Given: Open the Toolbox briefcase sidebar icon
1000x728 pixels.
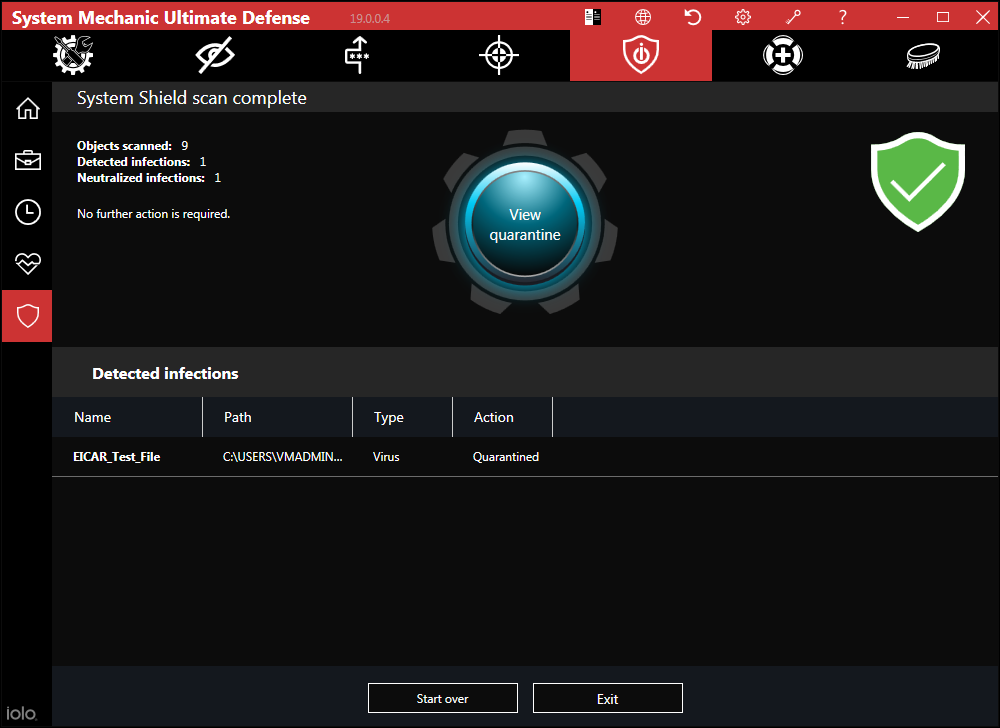Looking at the screenshot, I should [27, 160].
